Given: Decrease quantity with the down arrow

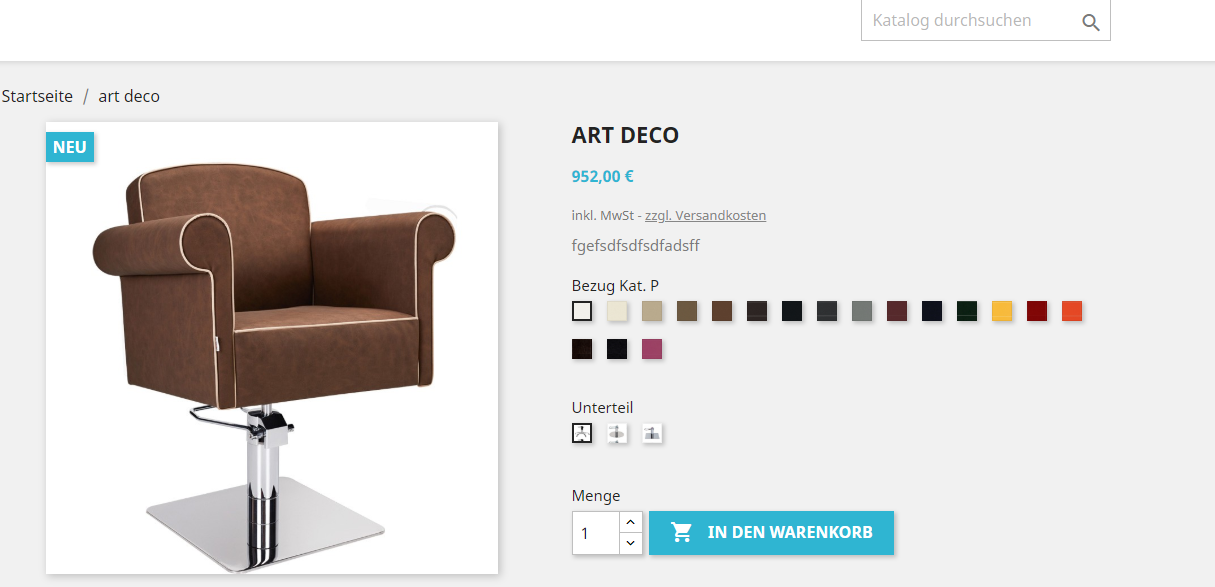Looking at the screenshot, I should pos(630,543).
